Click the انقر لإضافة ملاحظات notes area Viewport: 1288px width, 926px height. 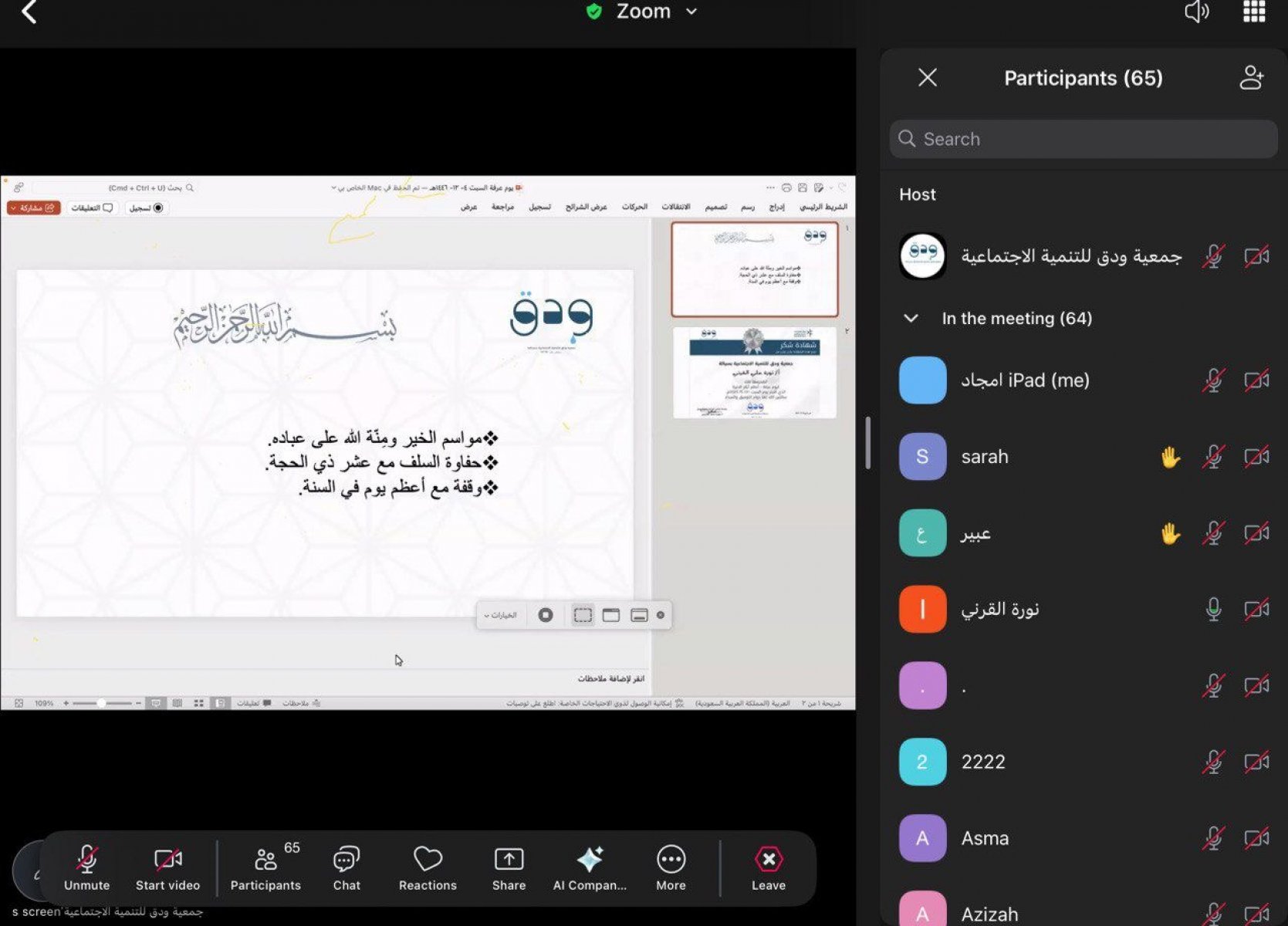pyautogui.click(x=610, y=678)
